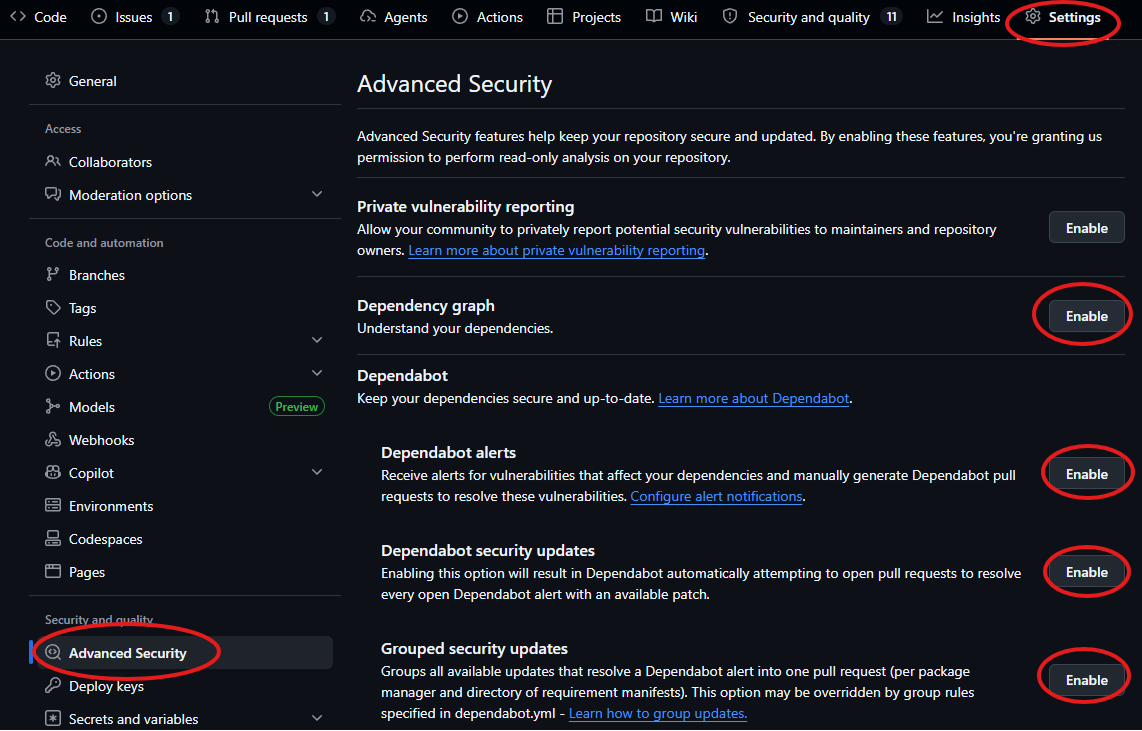
Task: Open the Insights tab
Action: pyautogui.click(x=964, y=17)
